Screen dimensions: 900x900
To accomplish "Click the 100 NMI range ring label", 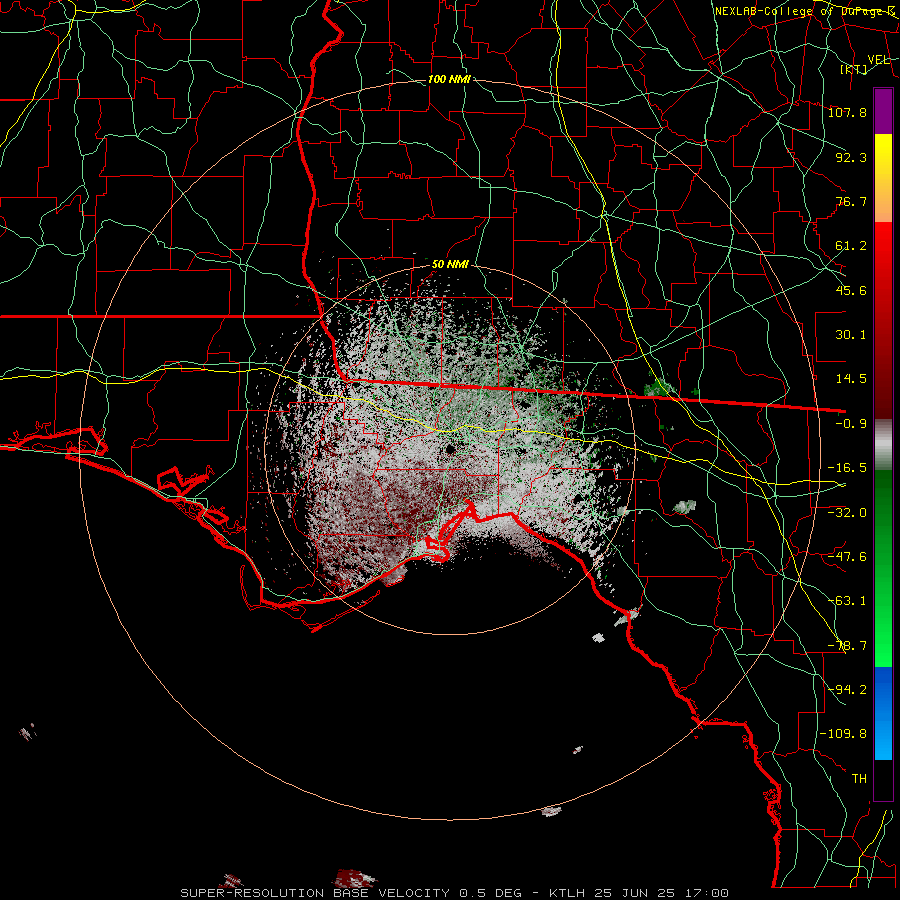I will tap(449, 79).
